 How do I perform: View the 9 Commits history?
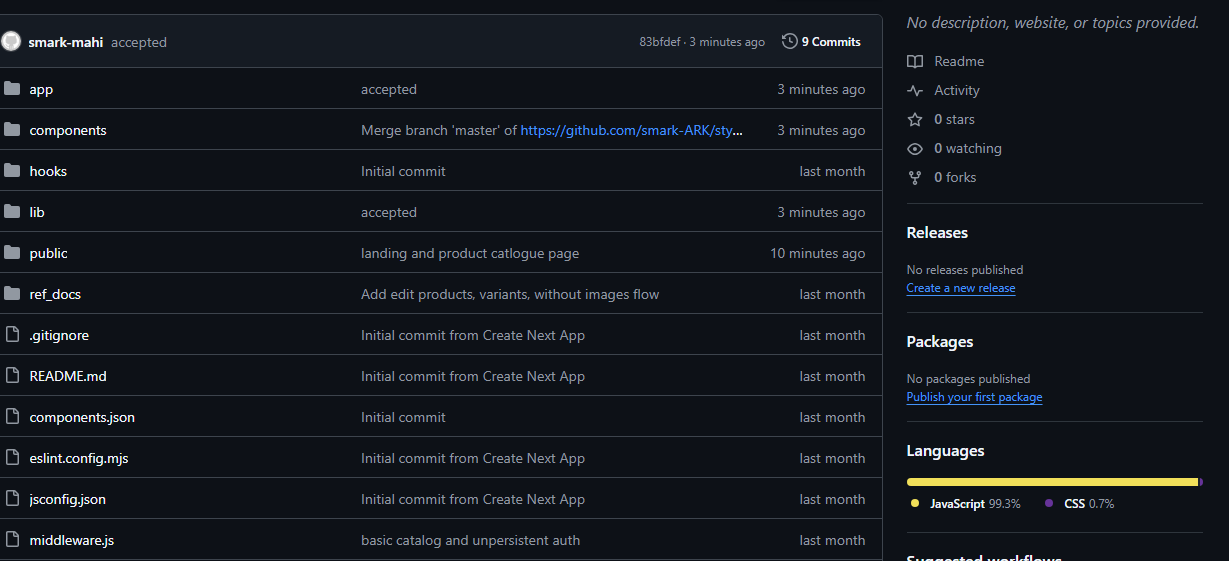click(821, 42)
